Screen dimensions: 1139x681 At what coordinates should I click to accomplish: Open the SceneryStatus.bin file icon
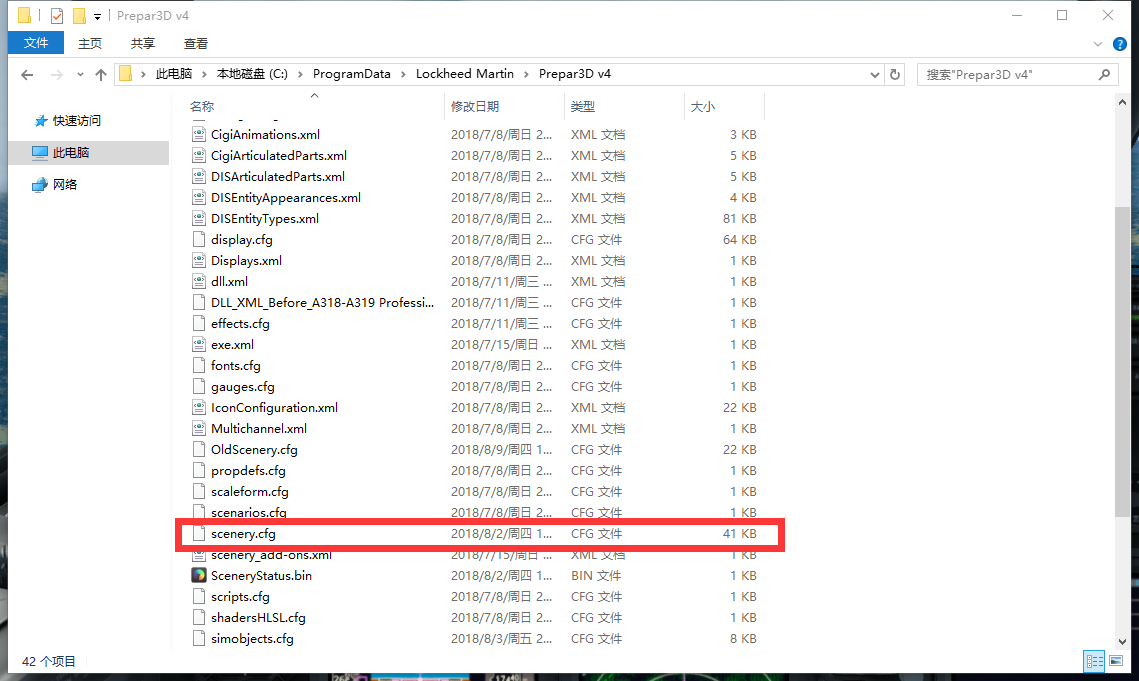pyautogui.click(x=199, y=575)
